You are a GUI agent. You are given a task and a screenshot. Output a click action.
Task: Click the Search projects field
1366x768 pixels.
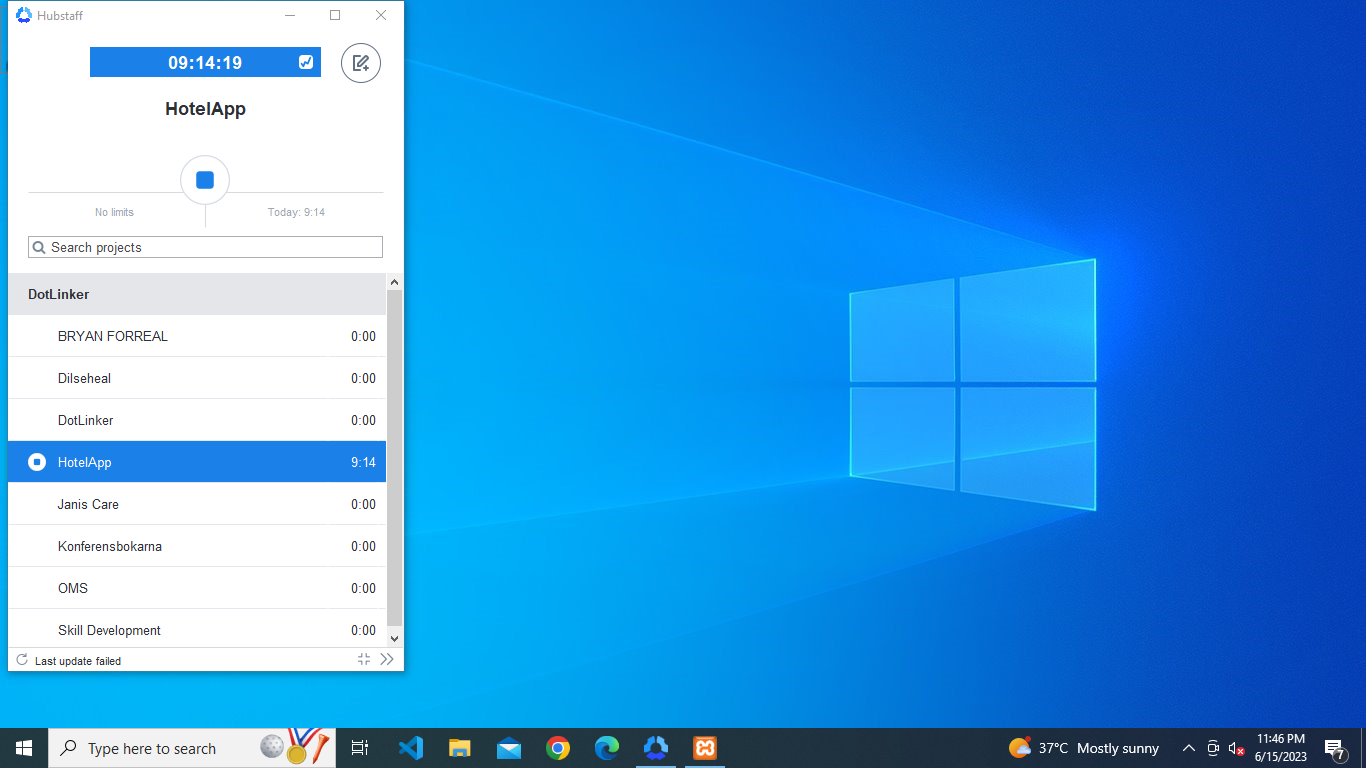coord(205,247)
